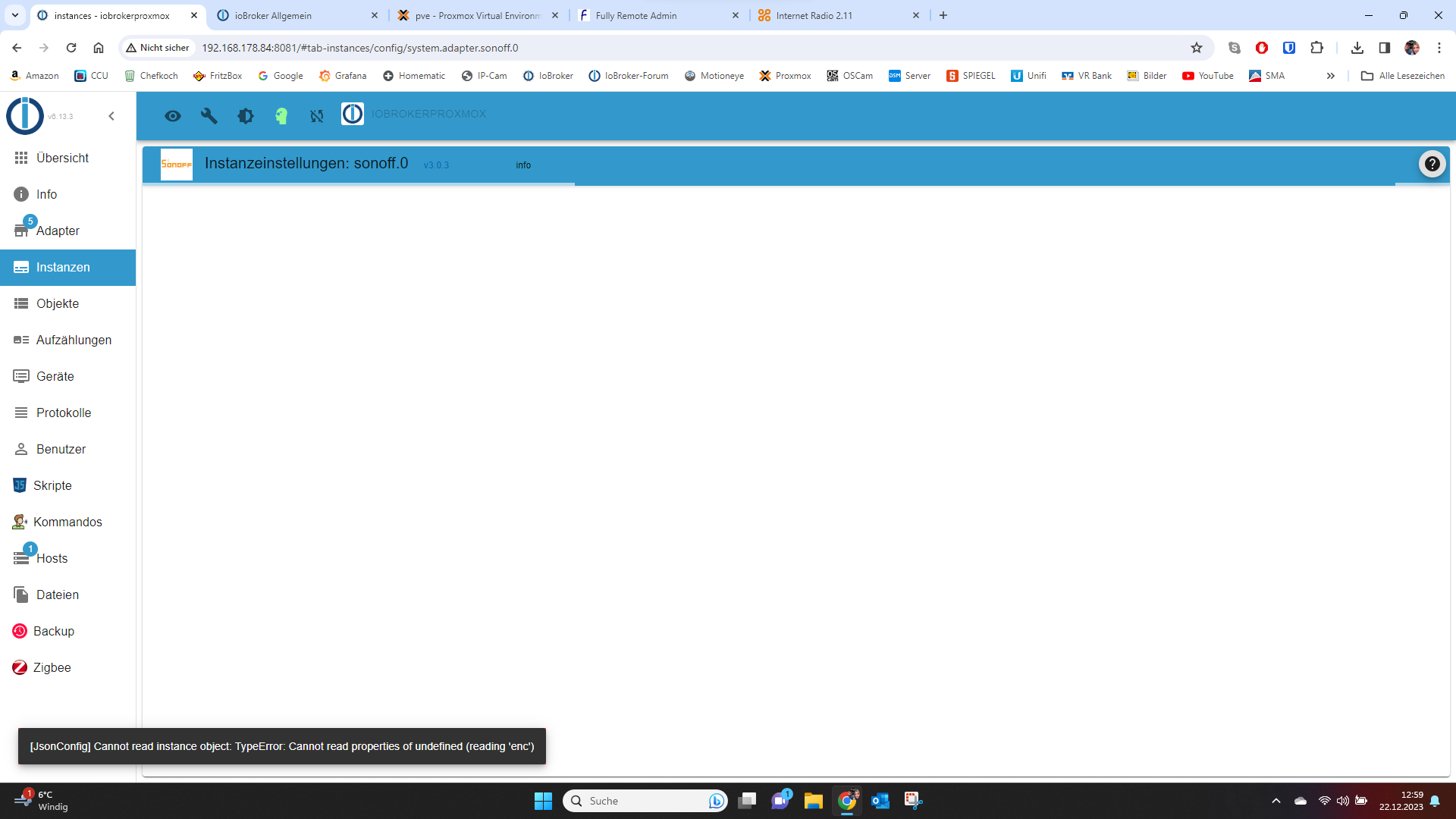1456x819 pixels.
Task: Open Windows Start menu
Action: click(x=543, y=801)
